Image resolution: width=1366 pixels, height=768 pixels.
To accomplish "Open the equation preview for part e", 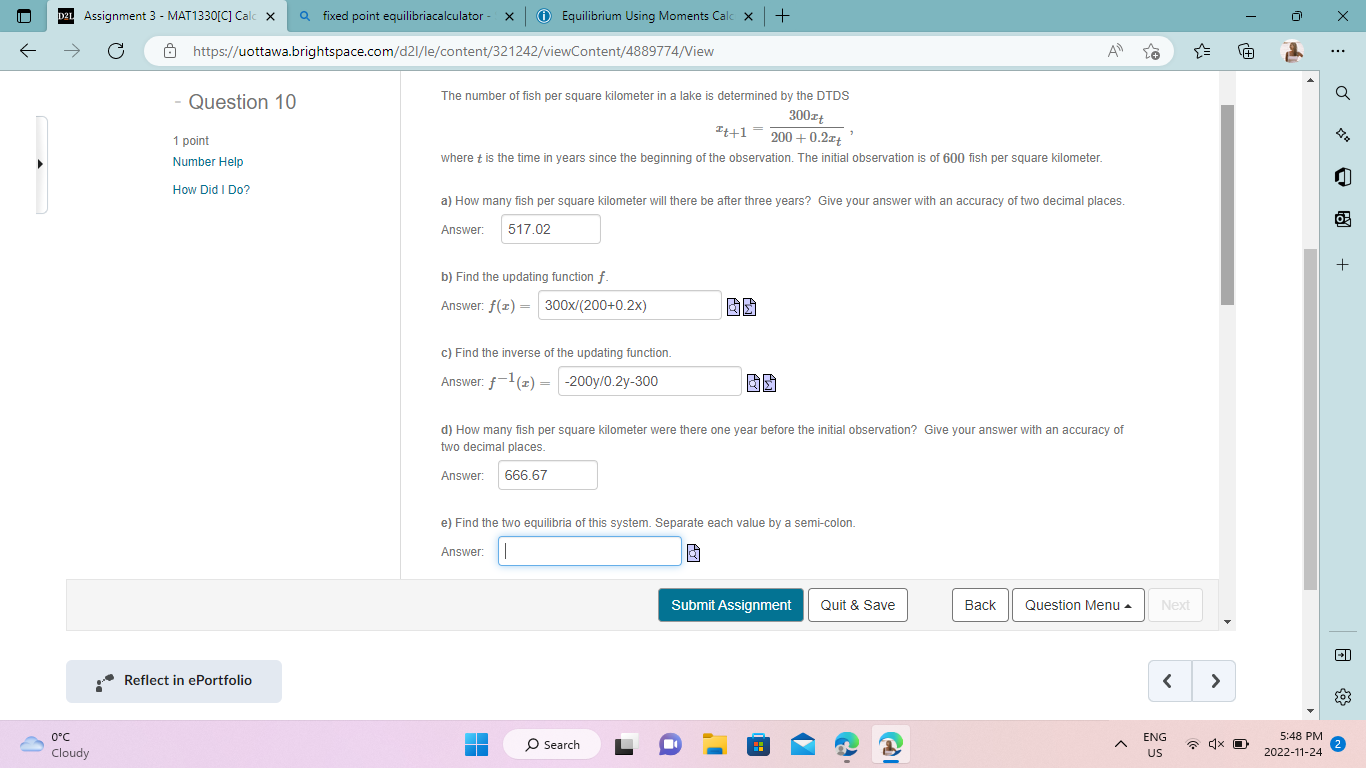I will pyautogui.click(x=693, y=551).
